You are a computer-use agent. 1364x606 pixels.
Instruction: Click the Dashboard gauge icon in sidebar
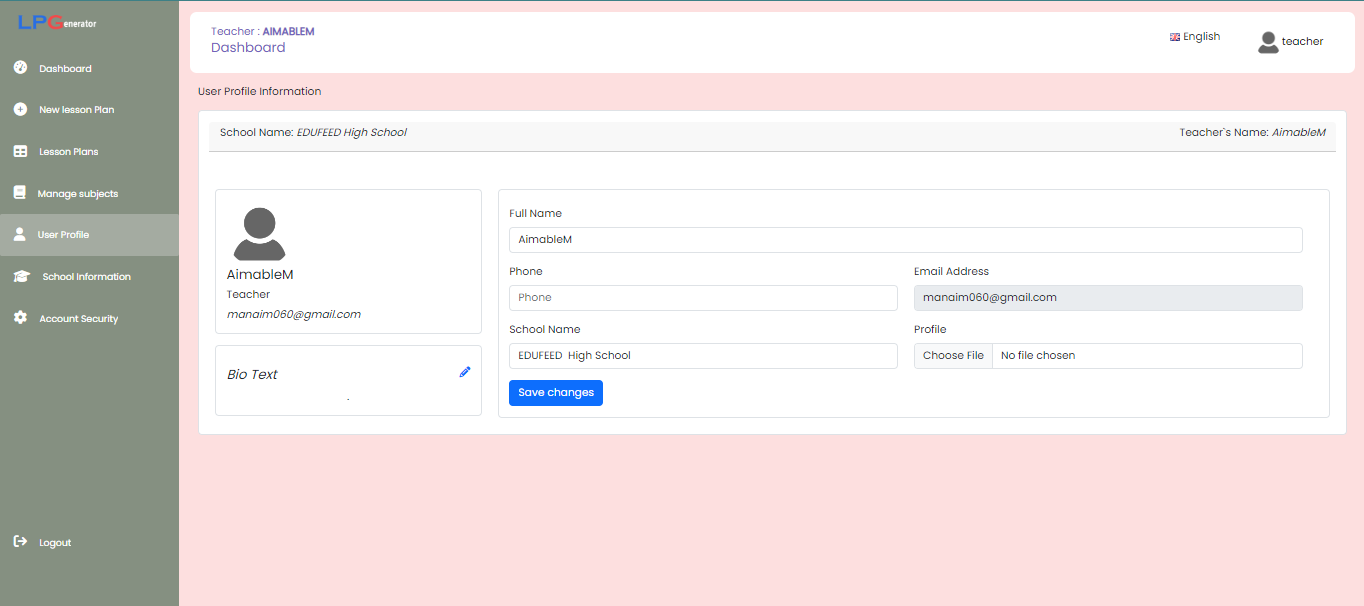[20, 68]
